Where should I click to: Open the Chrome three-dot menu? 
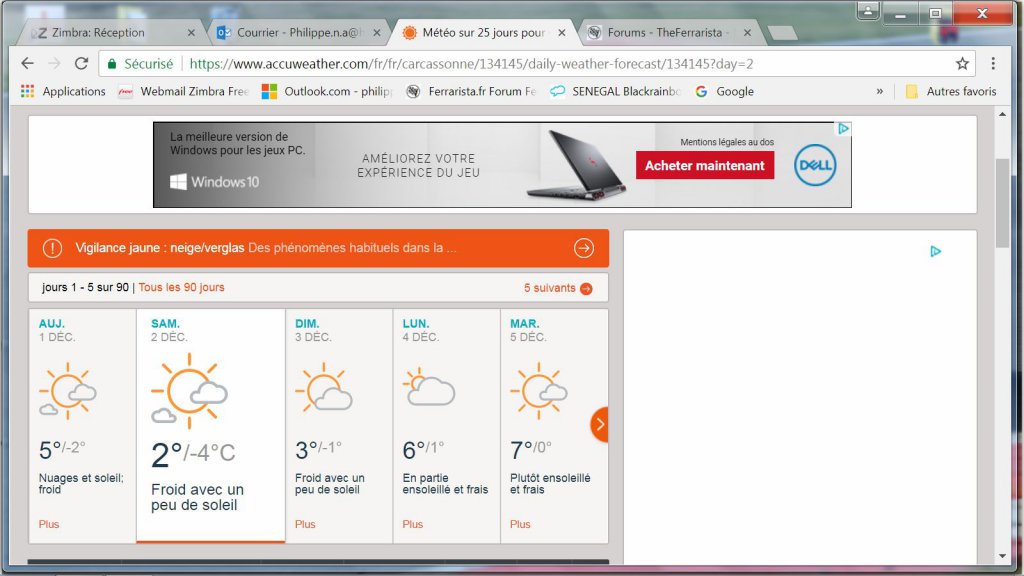[x=993, y=63]
